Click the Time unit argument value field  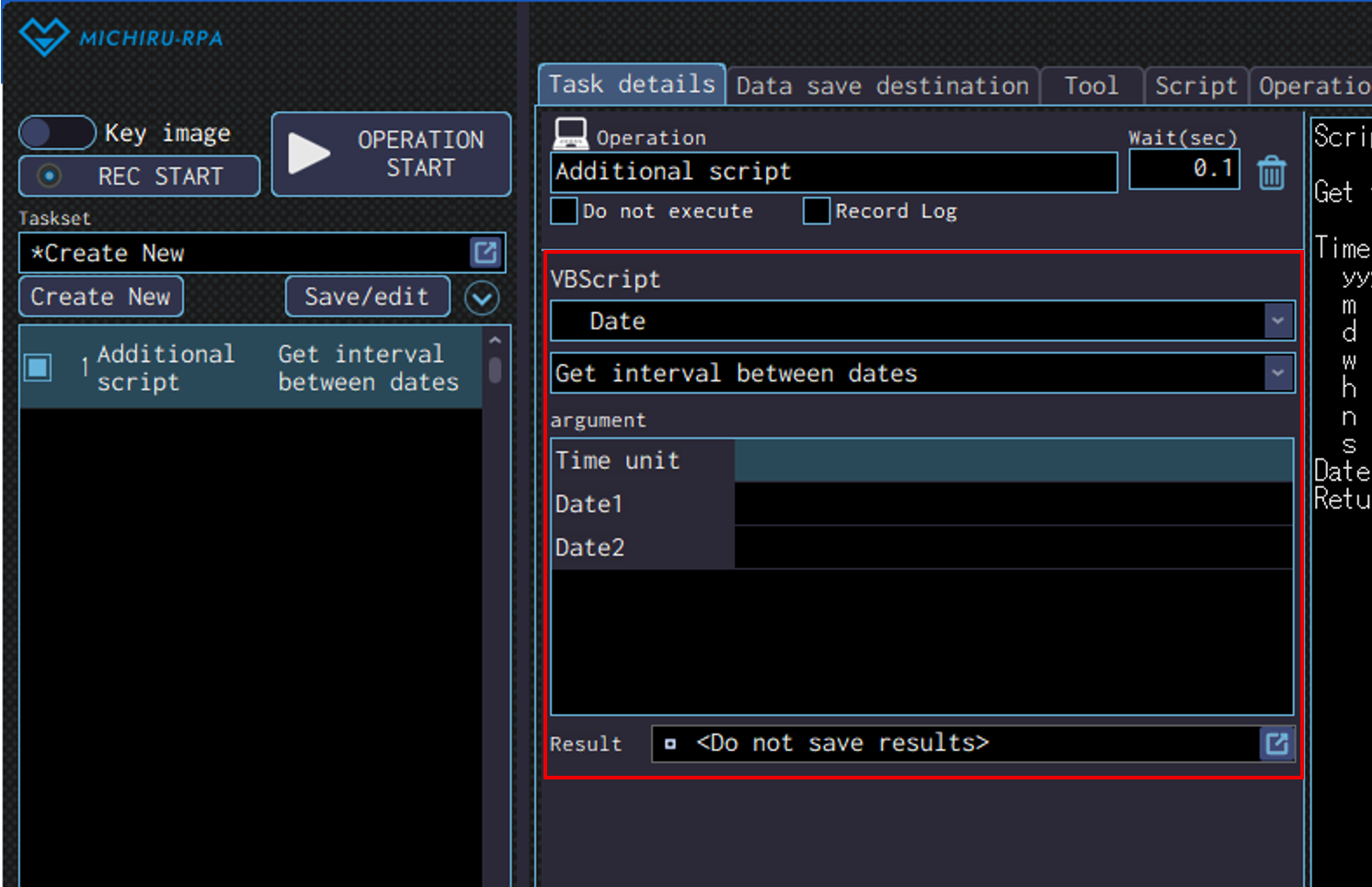coord(1012,461)
